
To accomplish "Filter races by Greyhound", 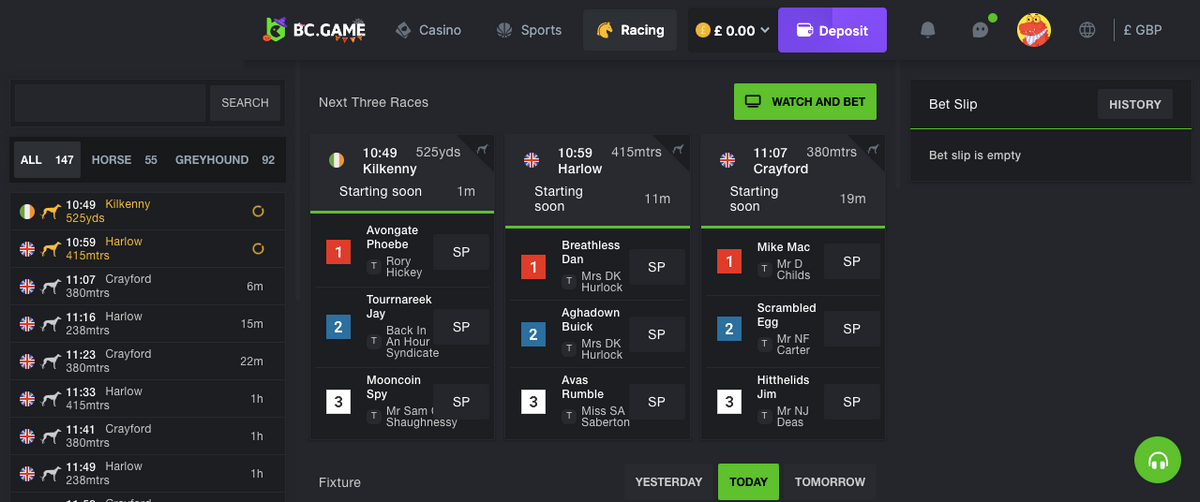I will point(224,160).
